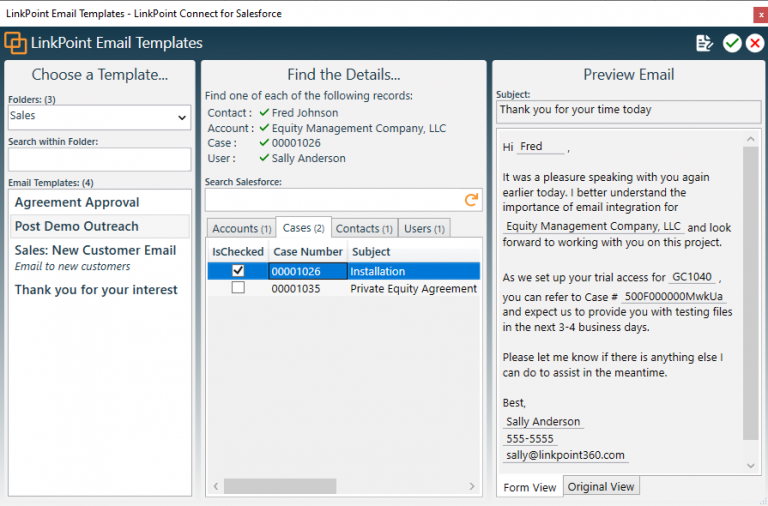Click the preview email scroll down arrow
768x506 pixels.
751,466
